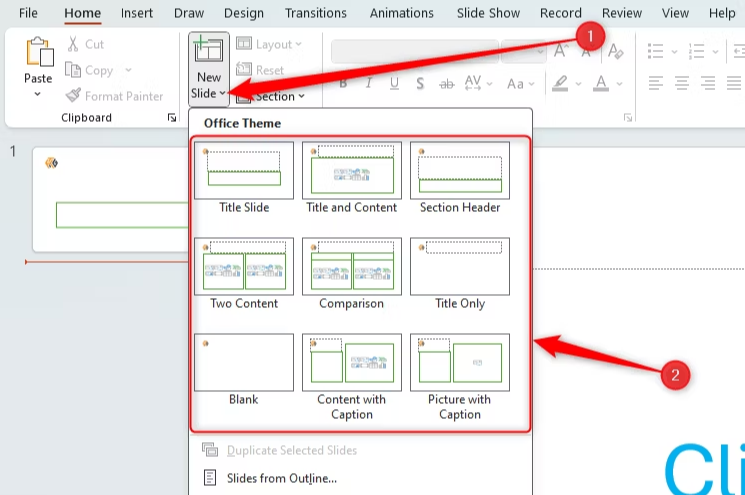Screen dimensions: 745x495
Task: Open the Layout dropdown
Action: pyautogui.click(x=269, y=44)
